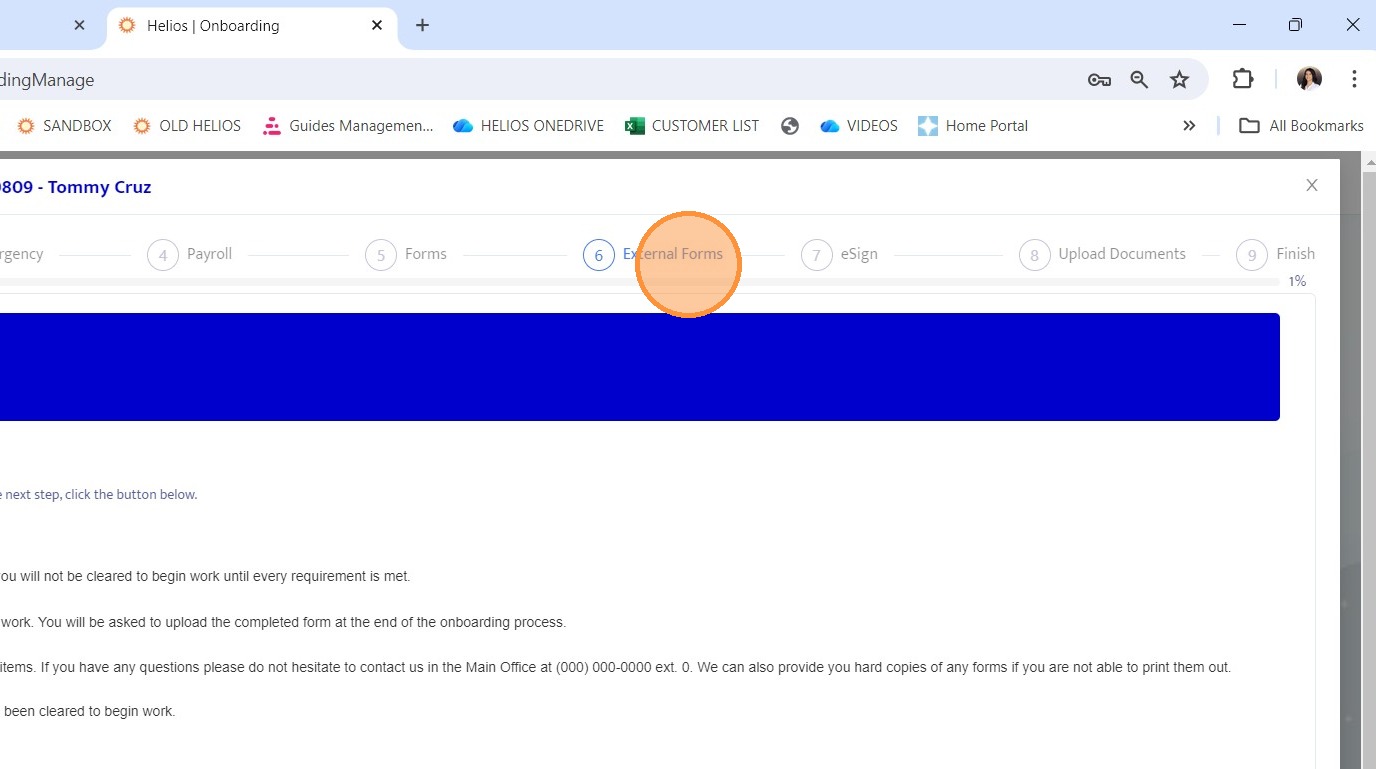Click the text 'next step, click the button below.'
Screen dimensions: 1376x769
coord(102,494)
